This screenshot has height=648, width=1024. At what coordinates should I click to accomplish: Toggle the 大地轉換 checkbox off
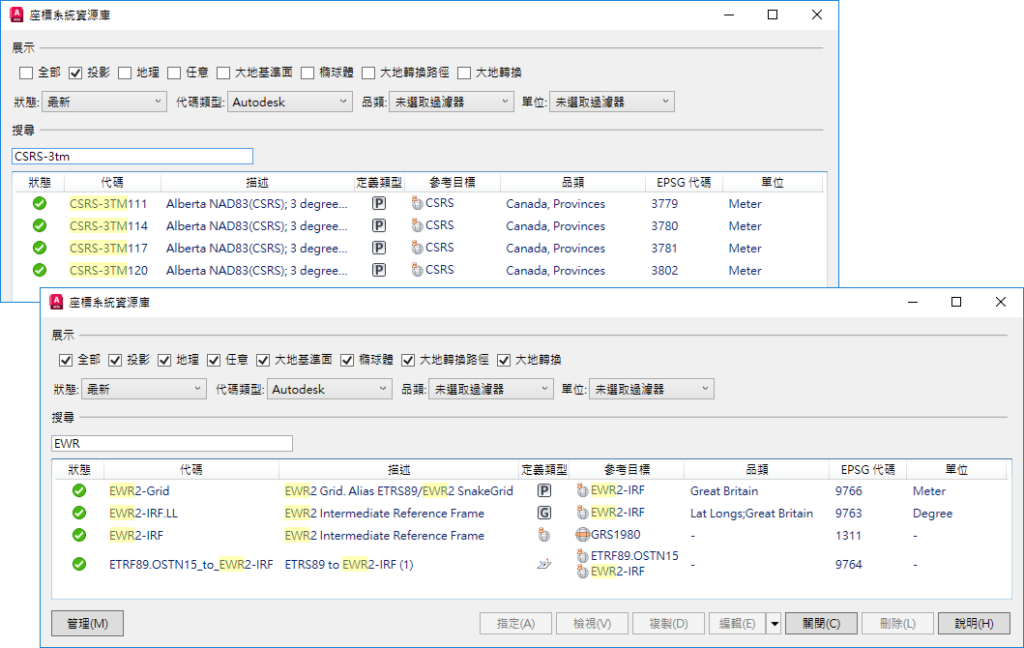(503, 360)
